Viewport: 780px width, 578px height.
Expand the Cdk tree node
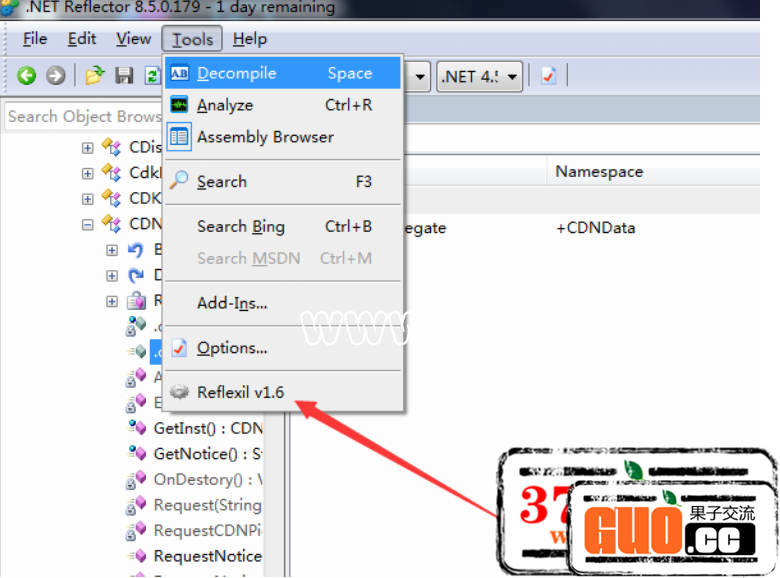[x=88, y=173]
